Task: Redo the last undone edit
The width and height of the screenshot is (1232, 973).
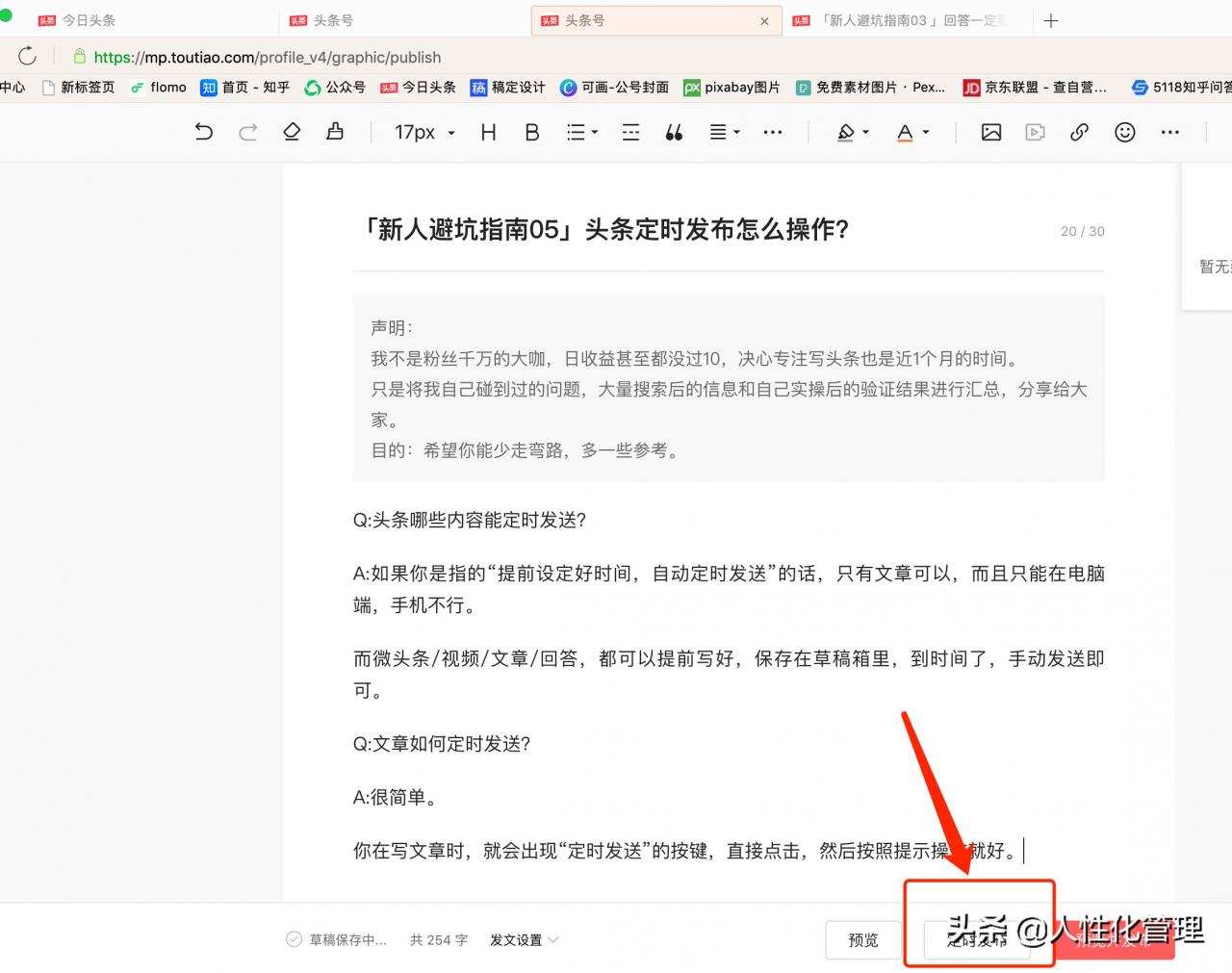Action: [248, 132]
